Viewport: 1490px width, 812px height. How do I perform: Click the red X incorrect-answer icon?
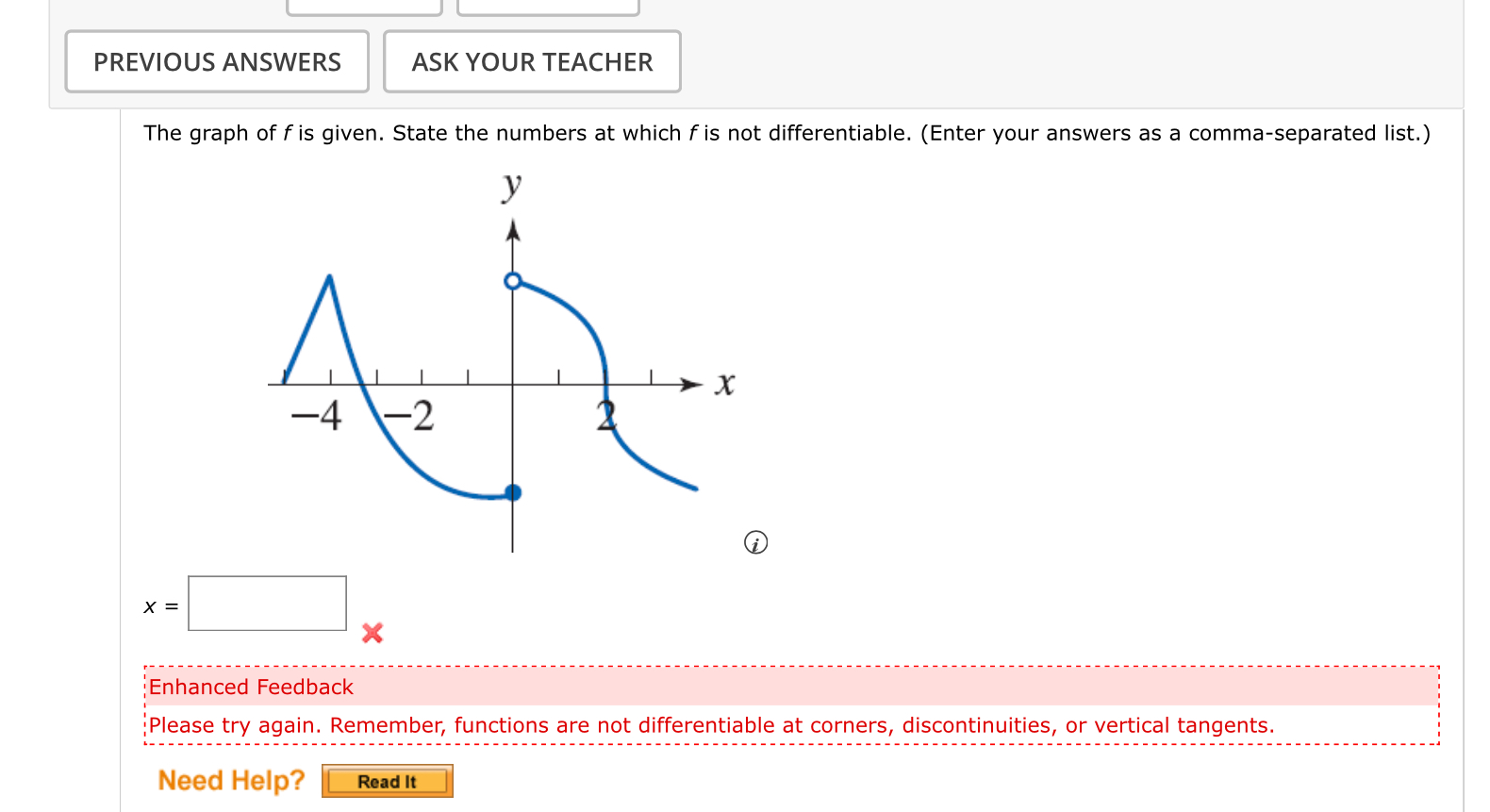coord(372,634)
